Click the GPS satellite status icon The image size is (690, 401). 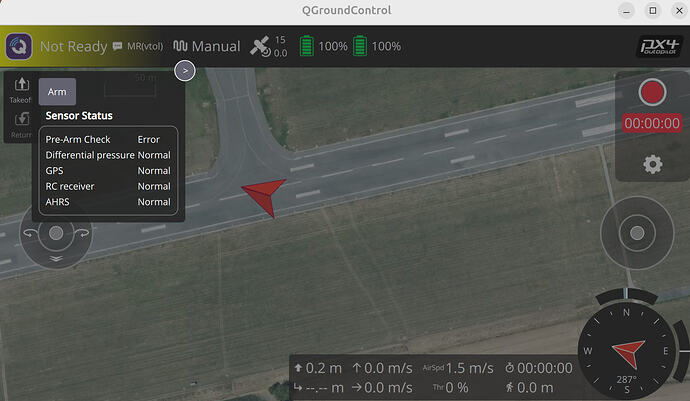pyautogui.click(x=260, y=46)
